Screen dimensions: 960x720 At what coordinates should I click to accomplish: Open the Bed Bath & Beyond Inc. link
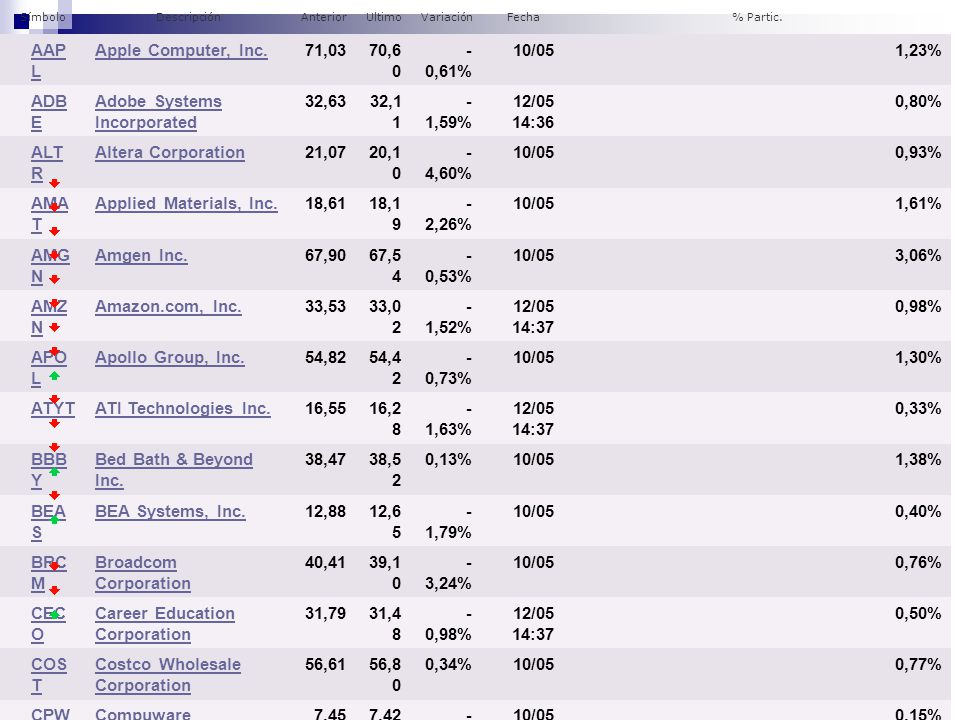(x=173, y=470)
